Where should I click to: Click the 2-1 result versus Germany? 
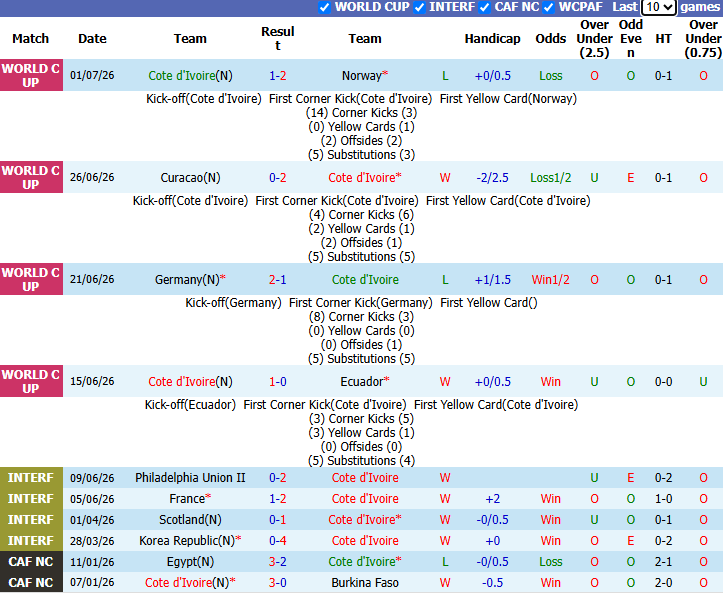point(278,279)
